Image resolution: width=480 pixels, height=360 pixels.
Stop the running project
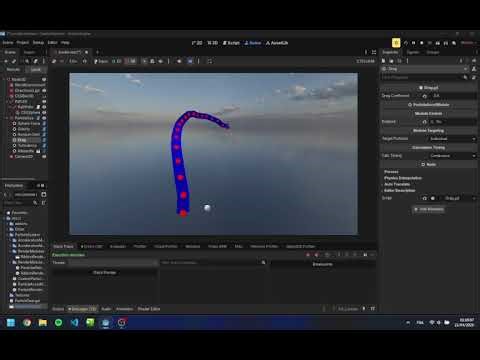tap(422, 43)
